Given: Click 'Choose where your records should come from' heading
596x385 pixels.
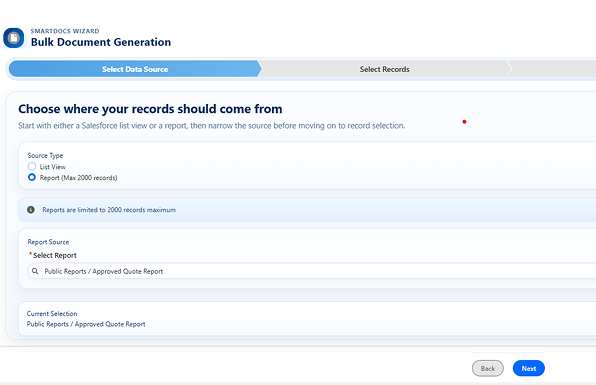Looking at the screenshot, I should (150, 109).
